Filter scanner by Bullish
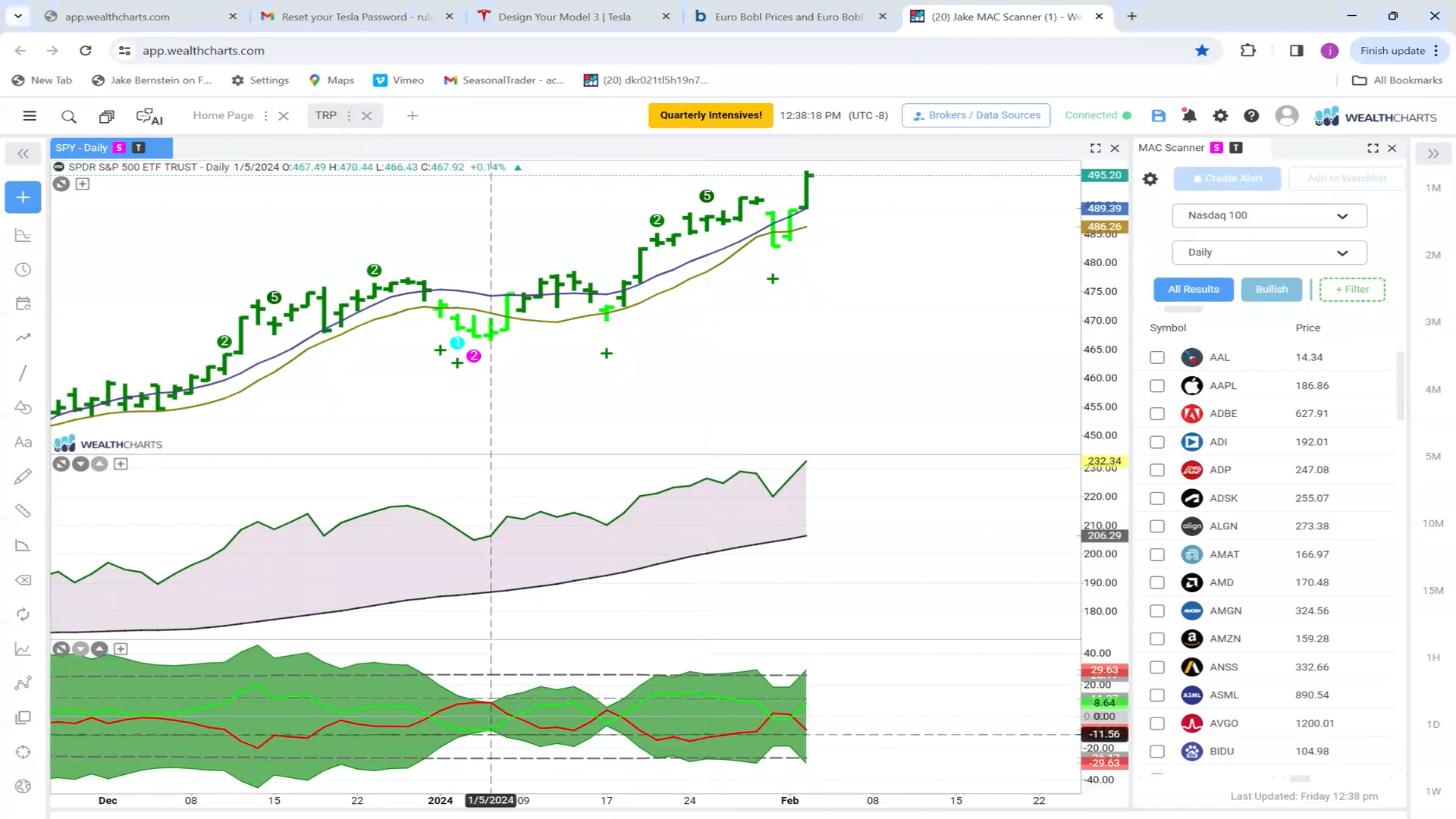The height and width of the screenshot is (819, 1456). coord(1272,290)
